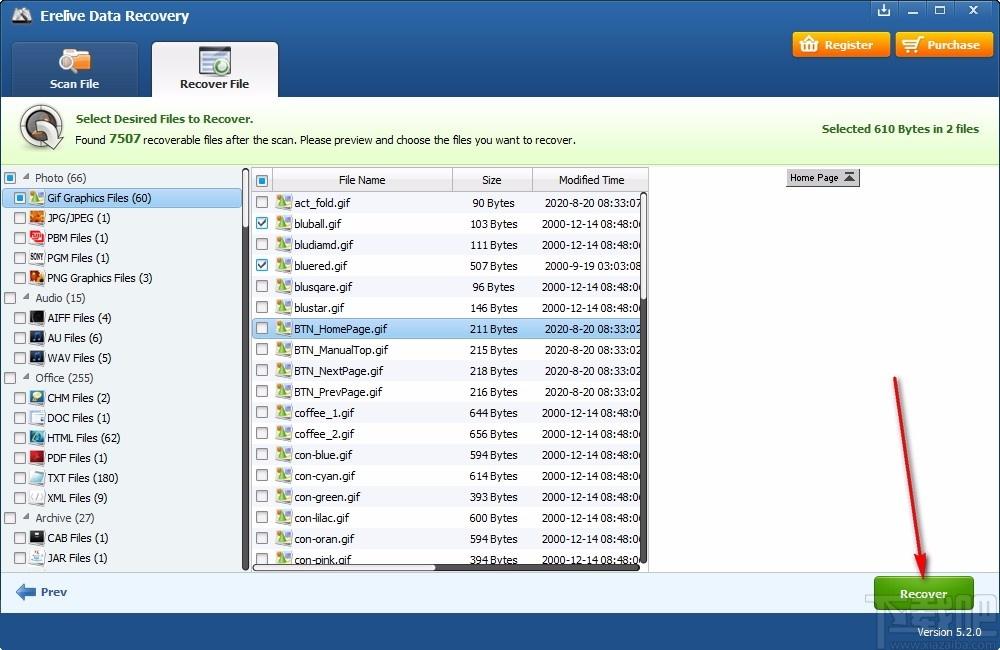The height and width of the screenshot is (650, 1000).
Task: Click the AU Files type icon
Action: (x=37, y=337)
